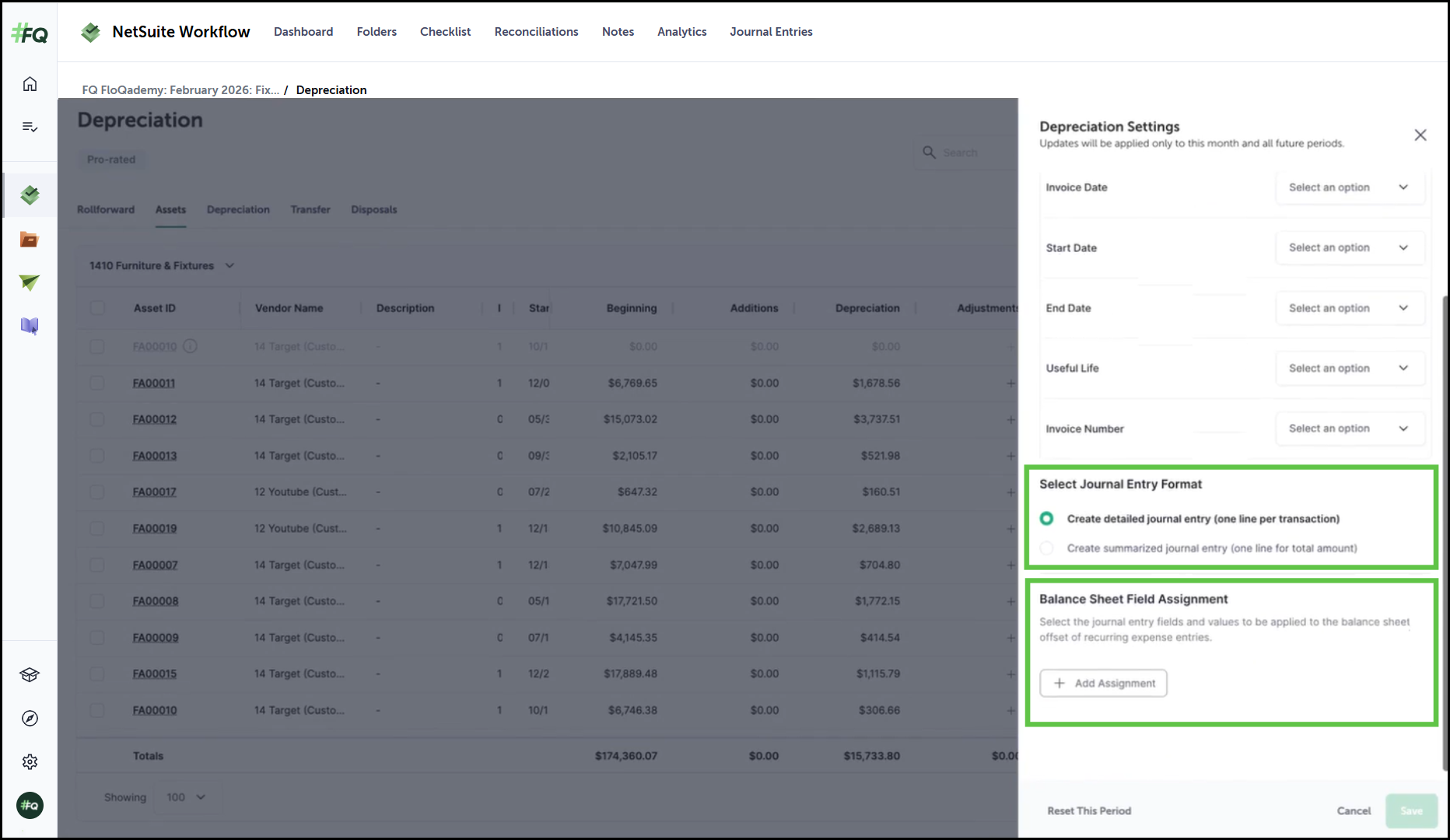Check the FA00017 row checkbox

coord(97,492)
